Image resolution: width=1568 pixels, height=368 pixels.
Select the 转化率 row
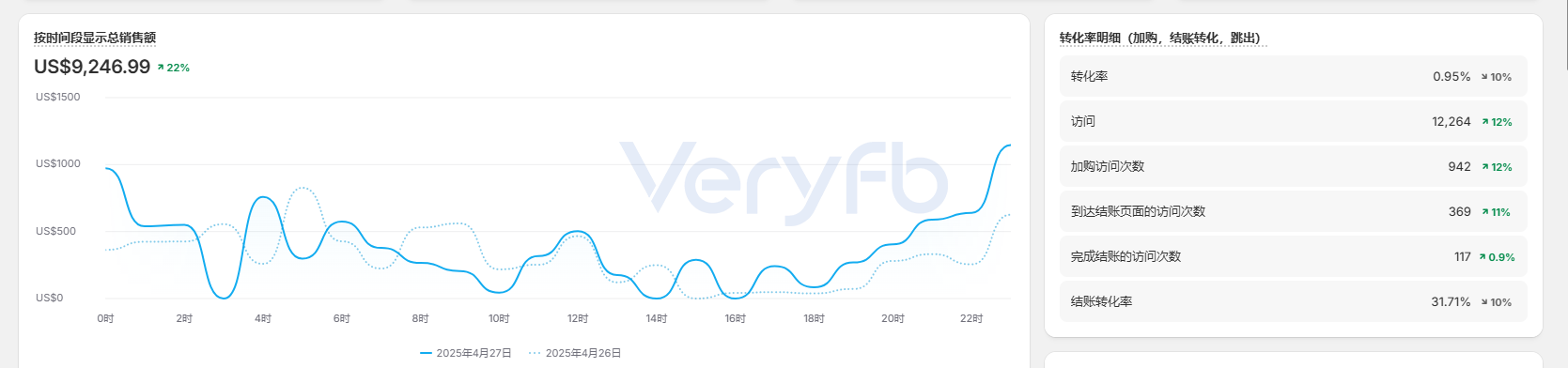[1293, 76]
